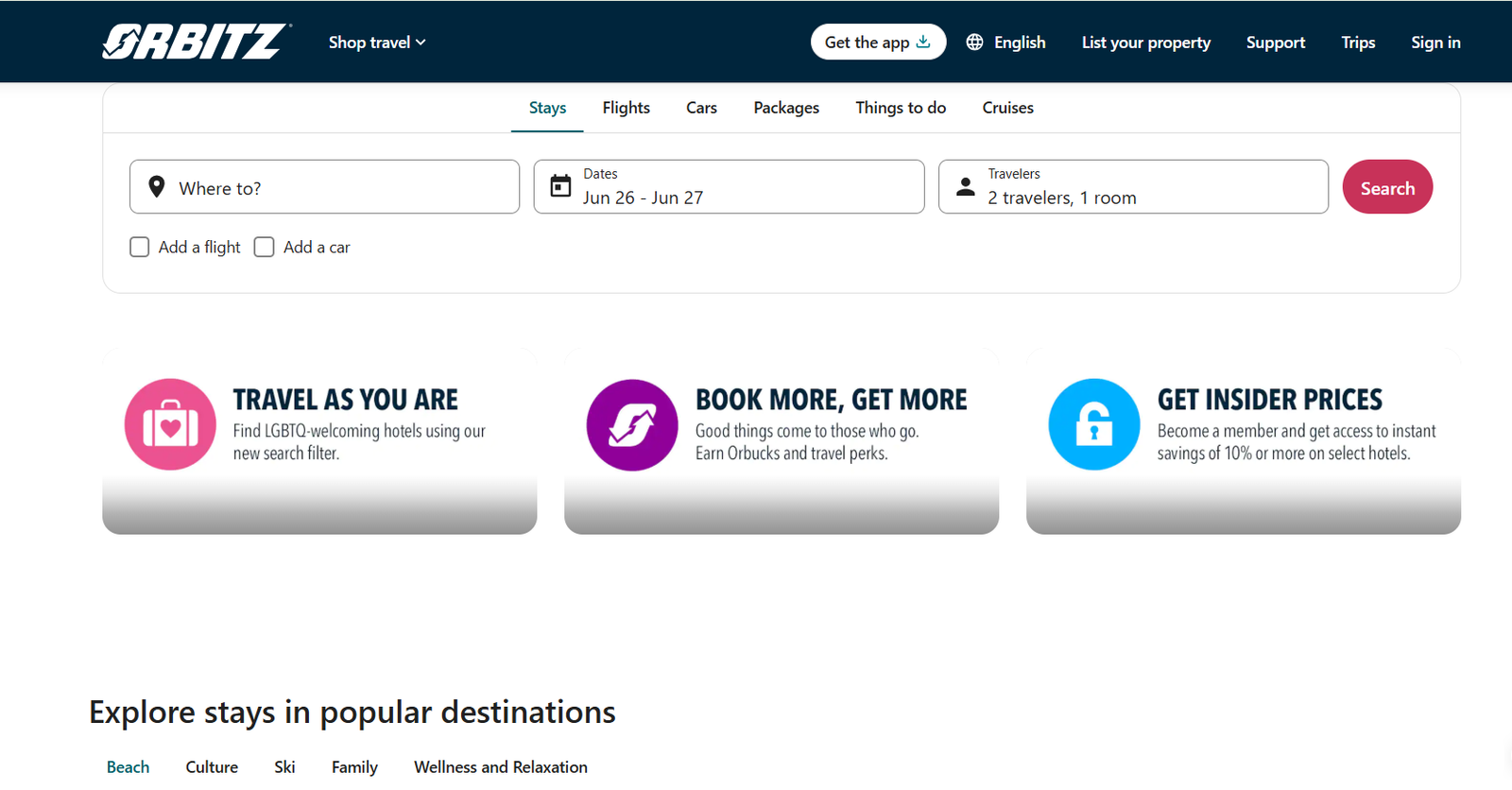Click the blue unlocked padlock icon
This screenshot has width=1512, height=790.
1094,424
